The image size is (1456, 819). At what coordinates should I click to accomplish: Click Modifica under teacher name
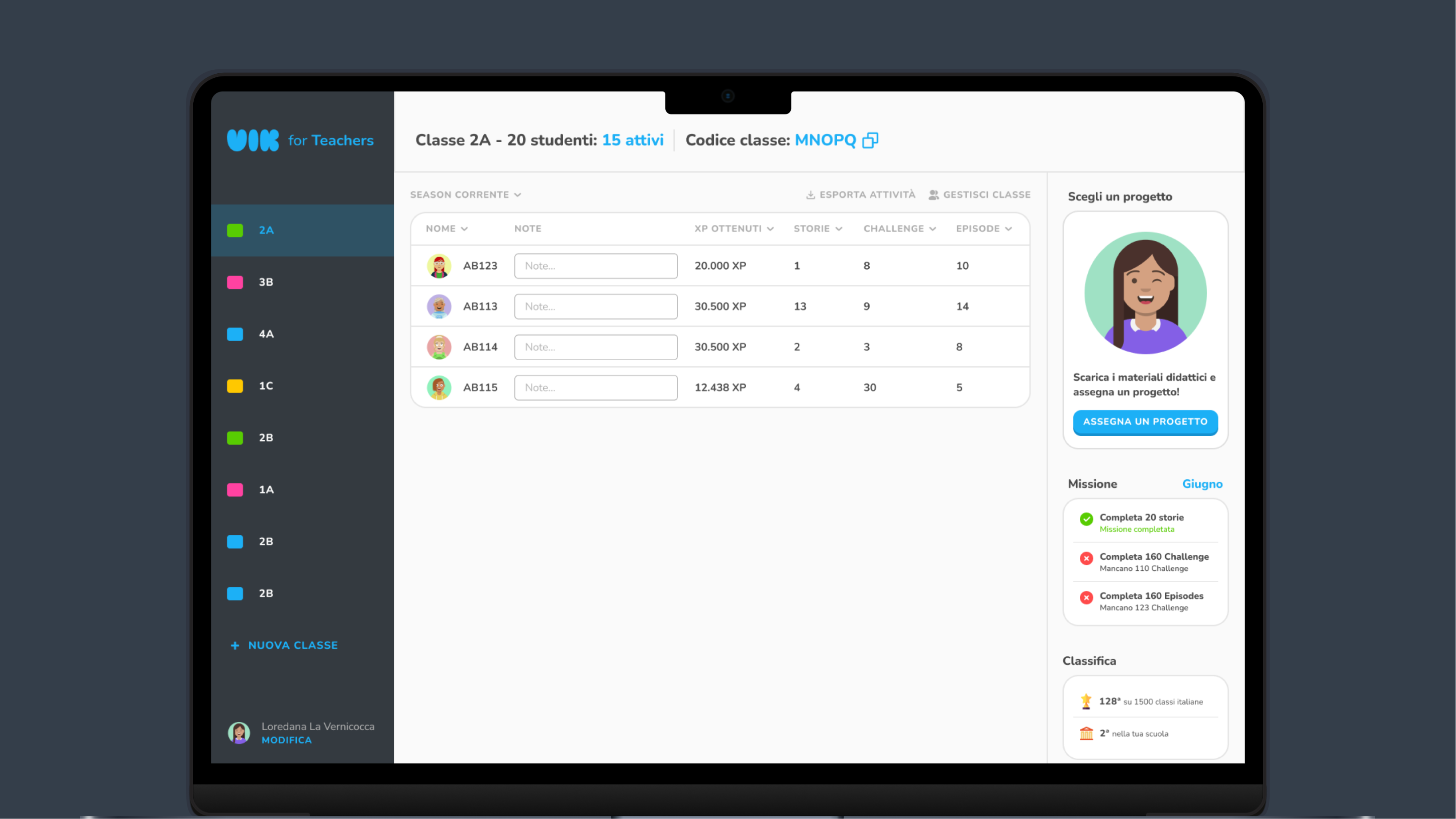tap(286, 740)
